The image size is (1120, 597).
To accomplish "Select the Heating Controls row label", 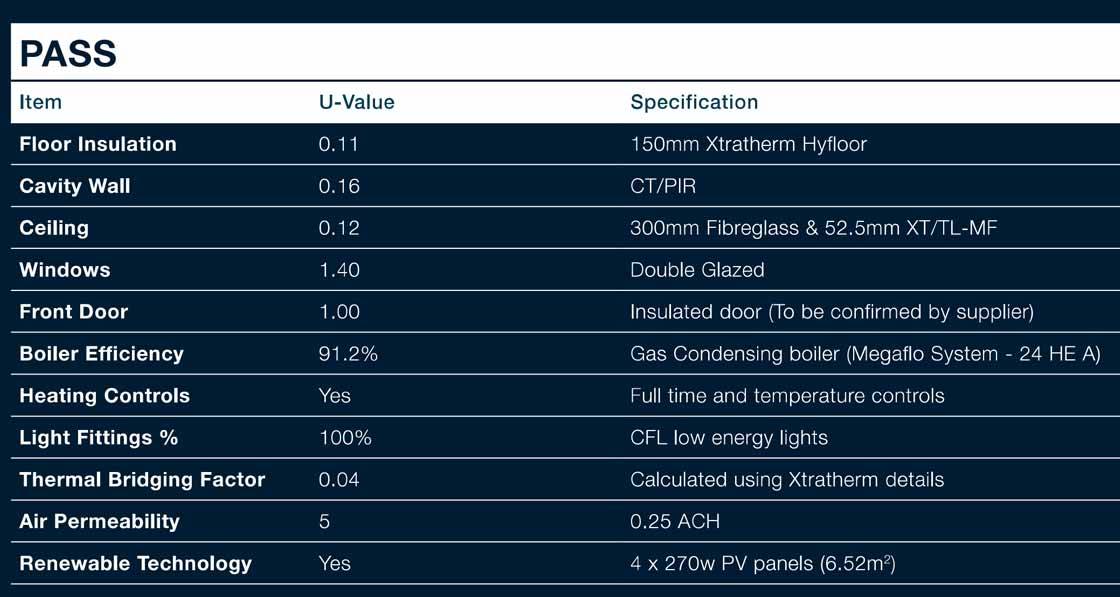I will coord(104,396).
